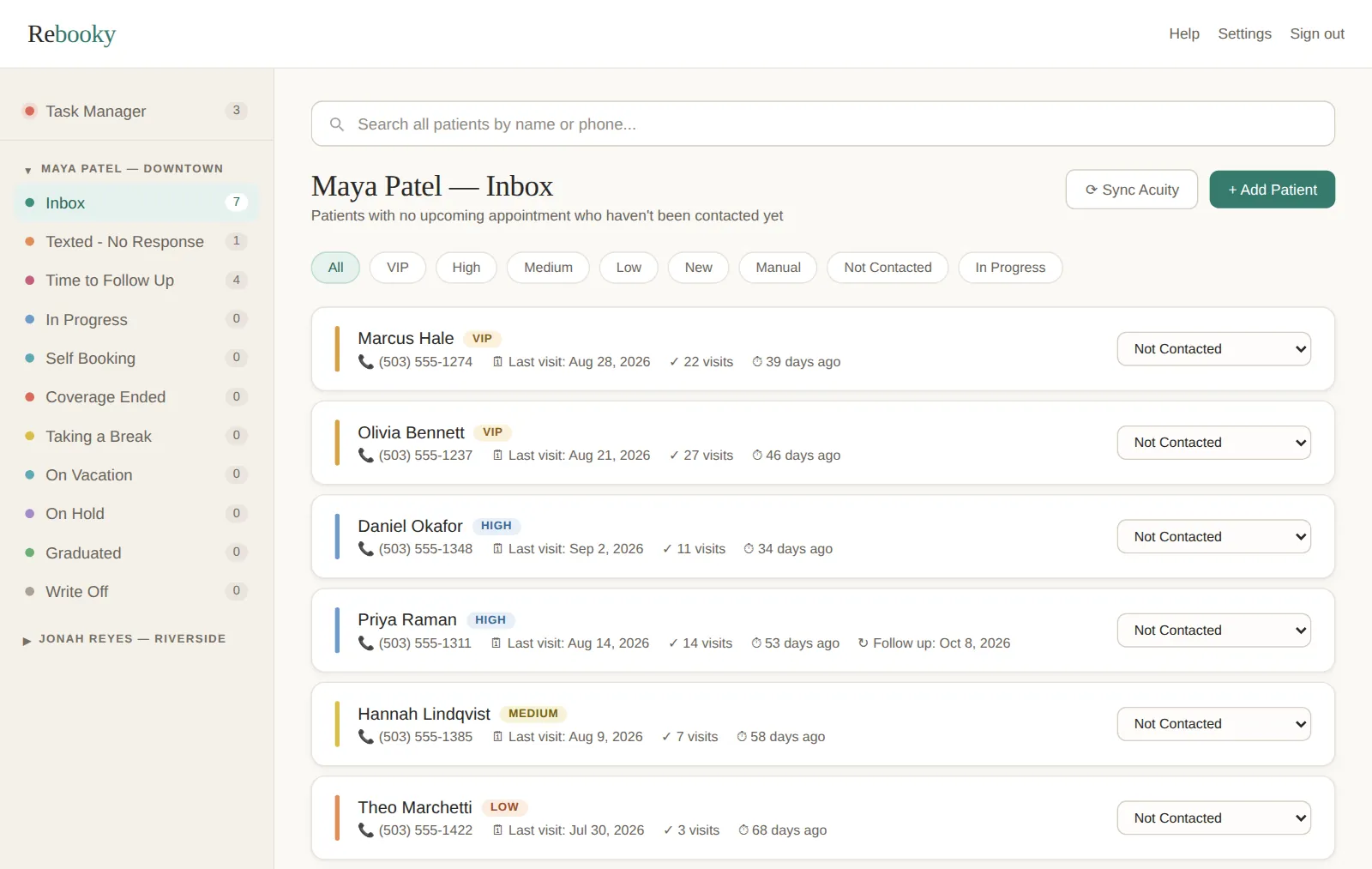This screenshot has width=1372, height=869.
Task: Click the search magnifier icon
Action: click(x=337, y=124)
